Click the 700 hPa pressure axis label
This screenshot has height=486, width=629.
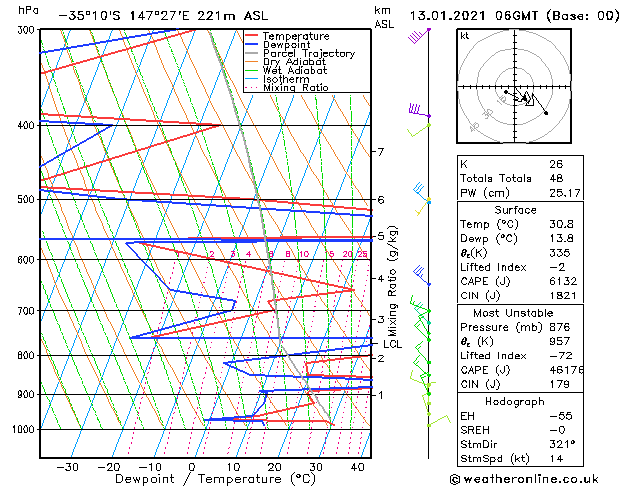tap(28, 311)
